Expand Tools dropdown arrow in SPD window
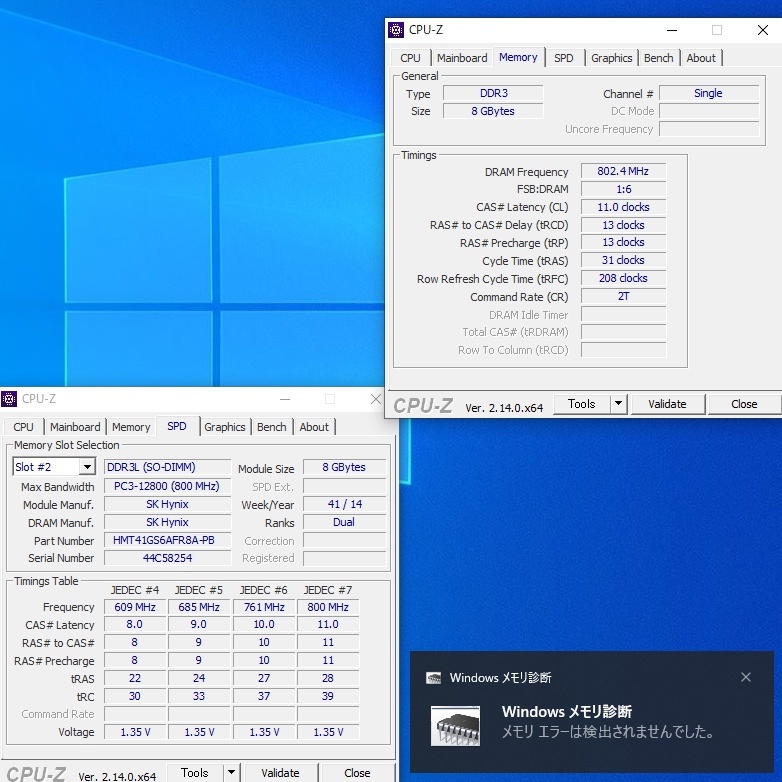The width and height of the screenshot is (782, 782). (231, 773)
